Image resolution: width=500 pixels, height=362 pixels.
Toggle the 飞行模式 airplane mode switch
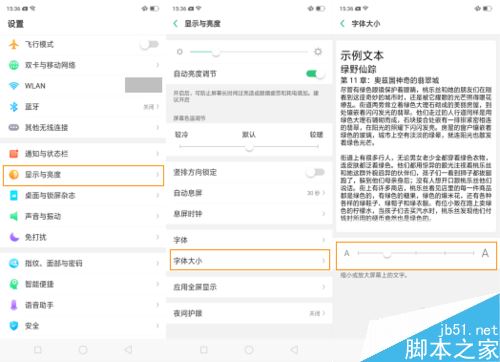(x=149, y=44)
